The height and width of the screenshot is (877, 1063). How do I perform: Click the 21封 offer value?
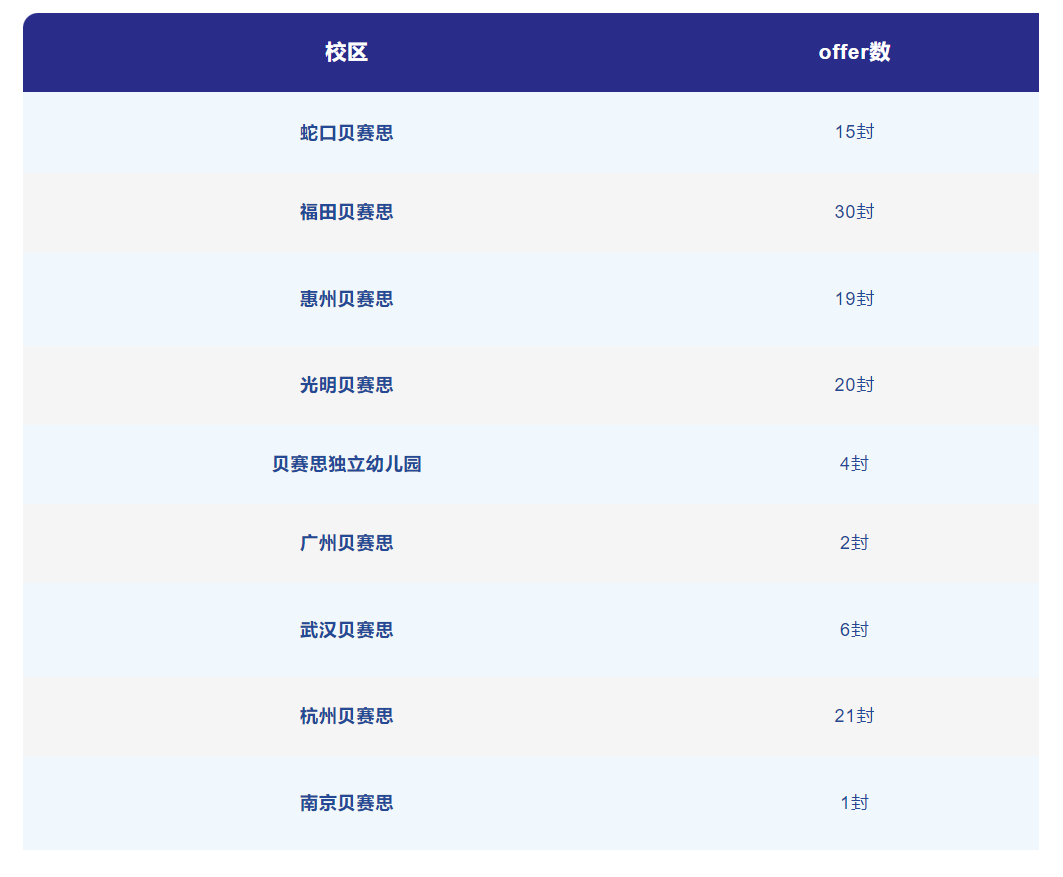[854, 716]
